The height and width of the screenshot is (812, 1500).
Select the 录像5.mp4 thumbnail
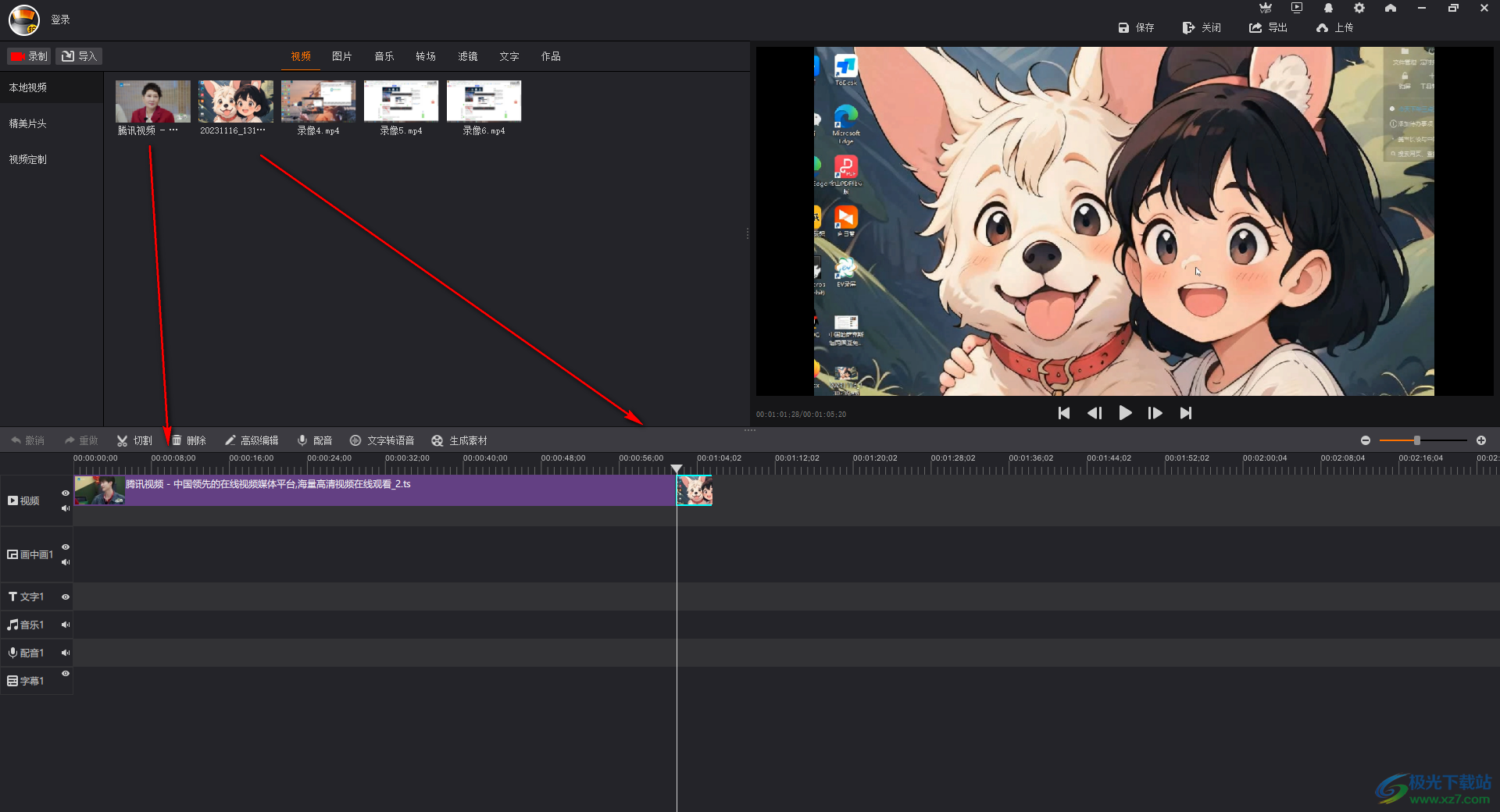401,101
